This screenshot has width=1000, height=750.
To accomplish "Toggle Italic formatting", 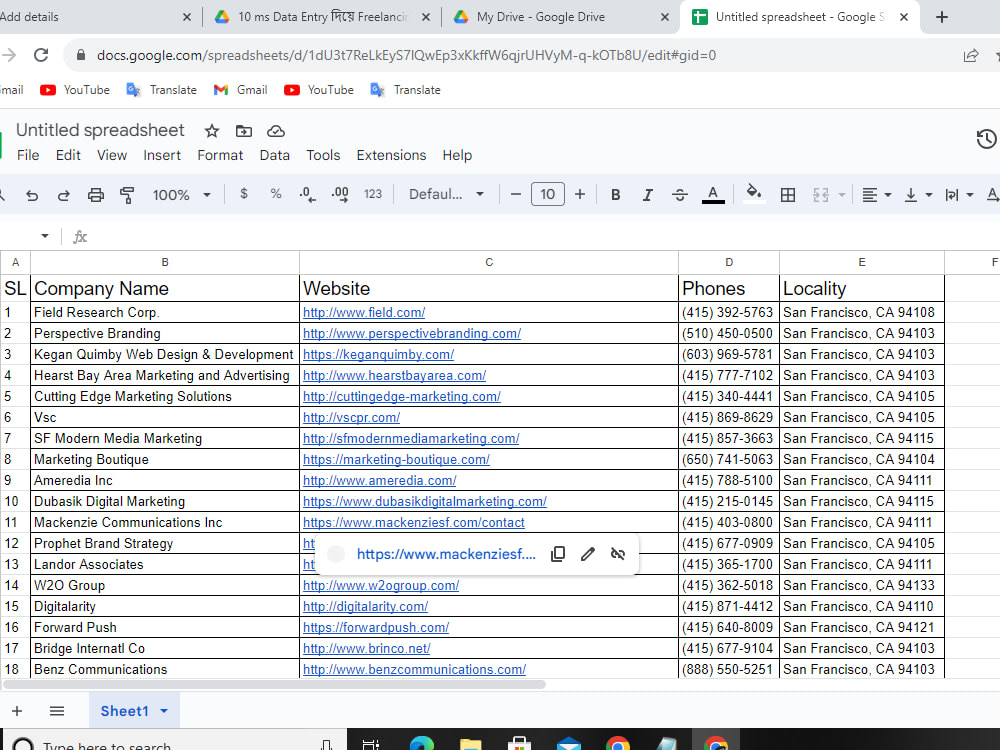I will (647, 195).
